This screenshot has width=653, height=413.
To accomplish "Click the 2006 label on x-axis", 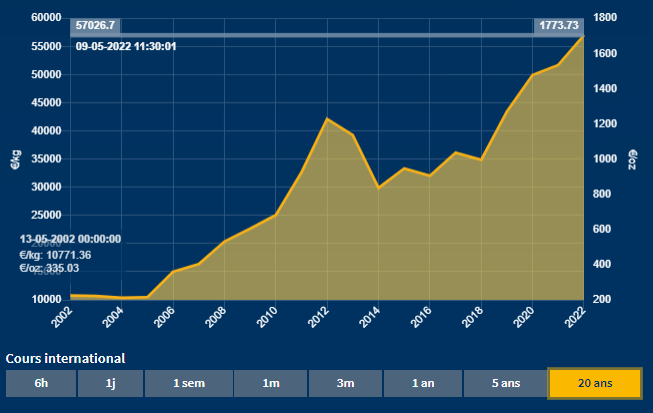I will click(170, 318).
